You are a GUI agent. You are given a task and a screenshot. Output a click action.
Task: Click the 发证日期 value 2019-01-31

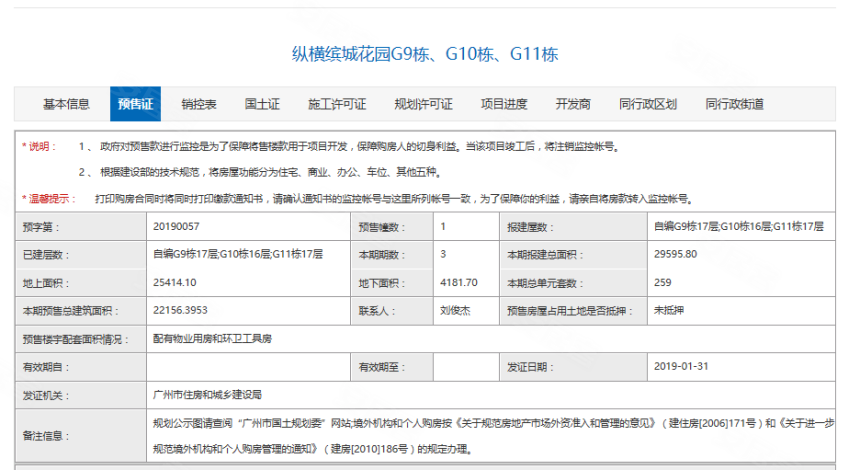pyautogui.click(x=681, y=367)
